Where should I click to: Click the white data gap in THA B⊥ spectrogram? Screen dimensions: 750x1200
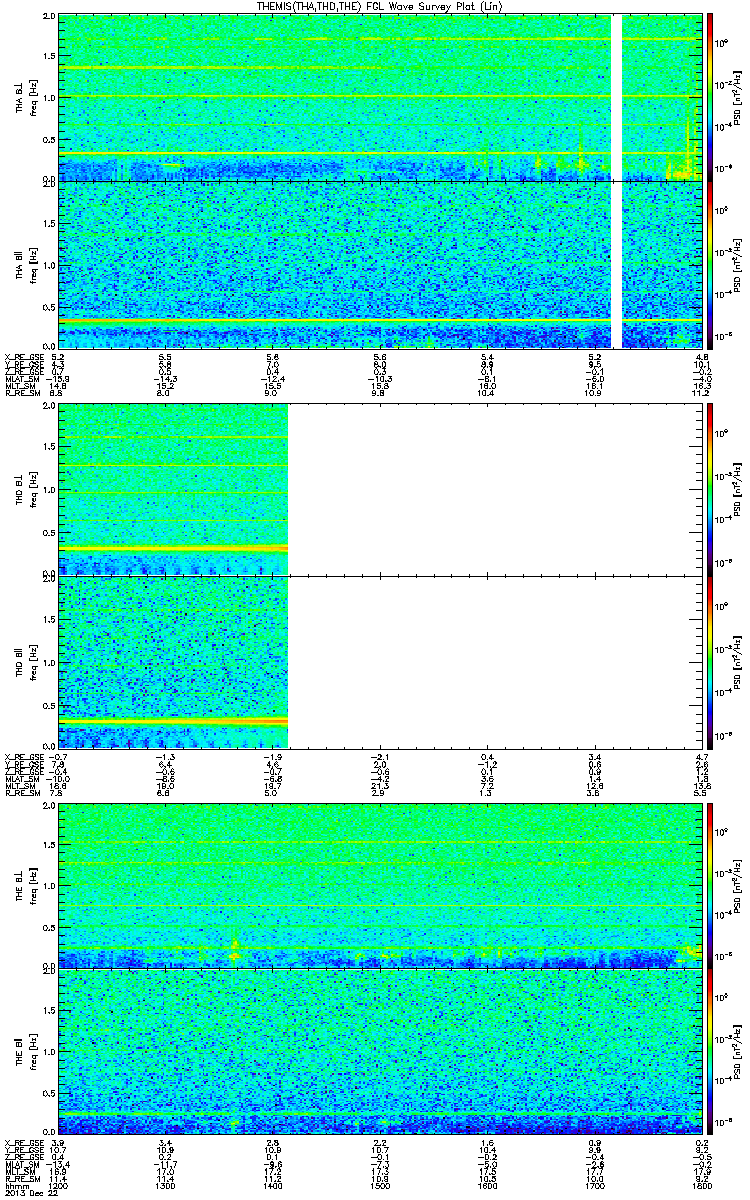click(617, 97)
